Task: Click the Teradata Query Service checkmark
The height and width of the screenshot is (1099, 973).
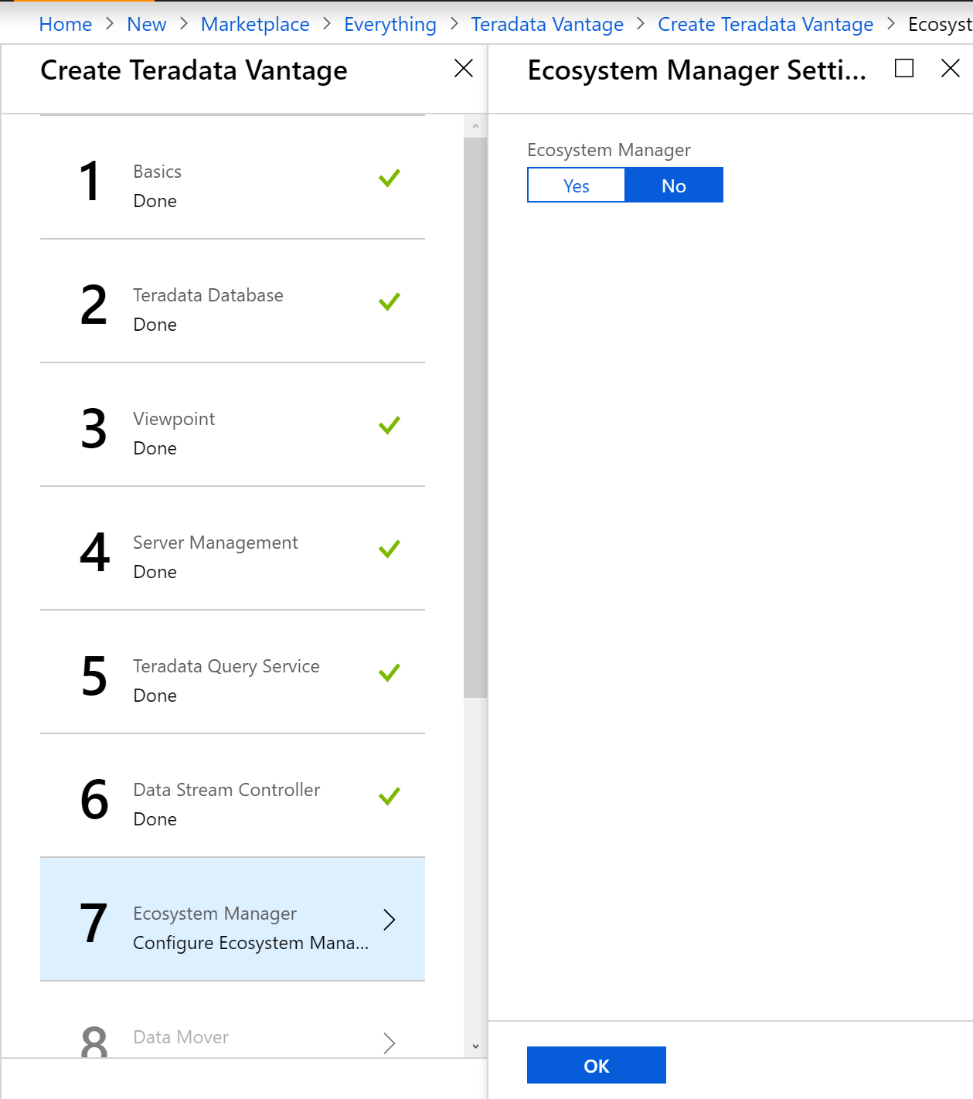Action: coord(389,672)
